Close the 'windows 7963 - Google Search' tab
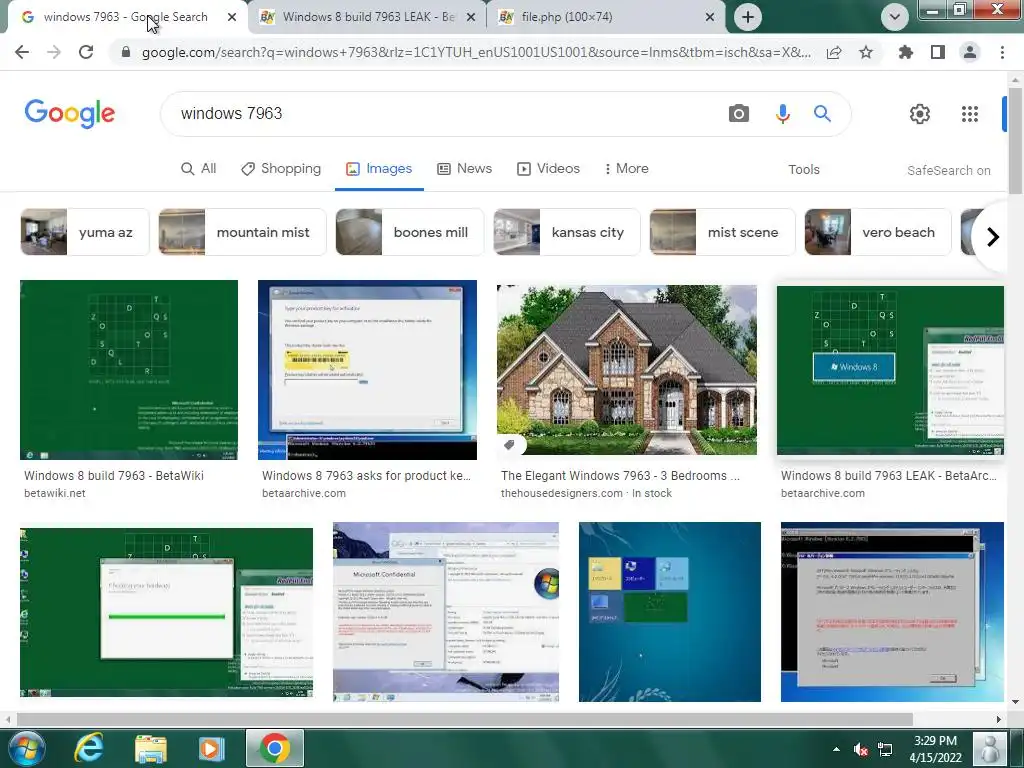Viewport: 1024px width, 768px height. (232, 17)
